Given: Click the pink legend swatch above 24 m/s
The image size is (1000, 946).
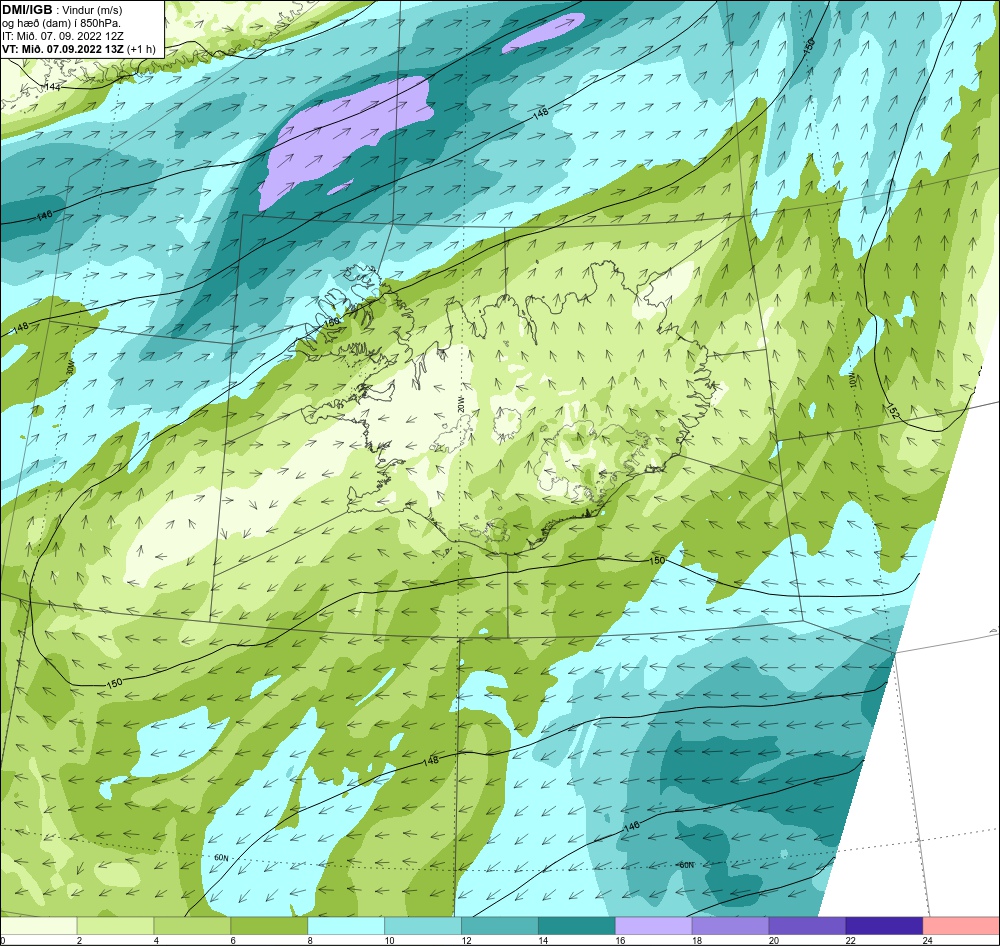Looking at the screenshot, I should [961, 925].
